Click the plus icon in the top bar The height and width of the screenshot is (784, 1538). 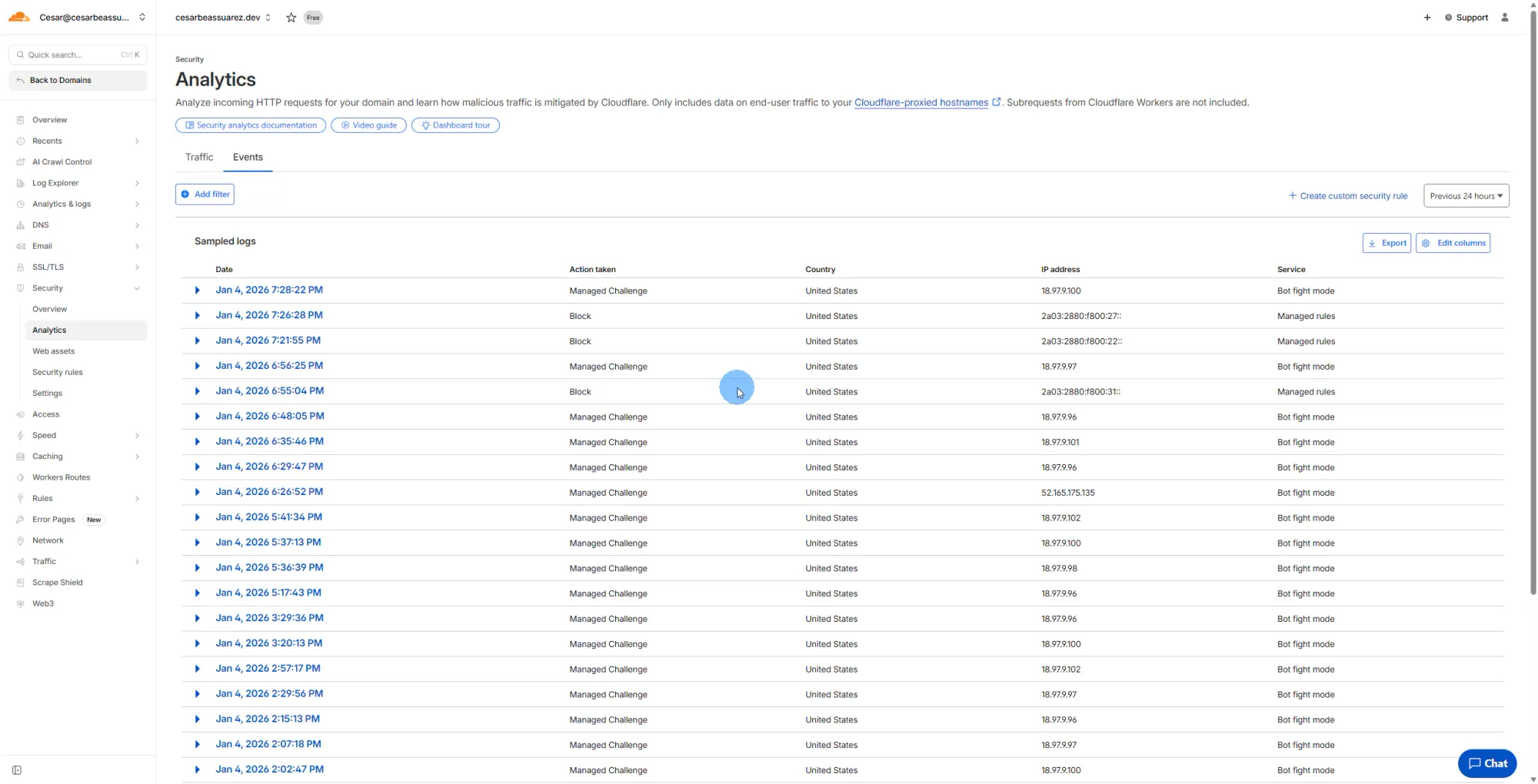coord(1427,17)
